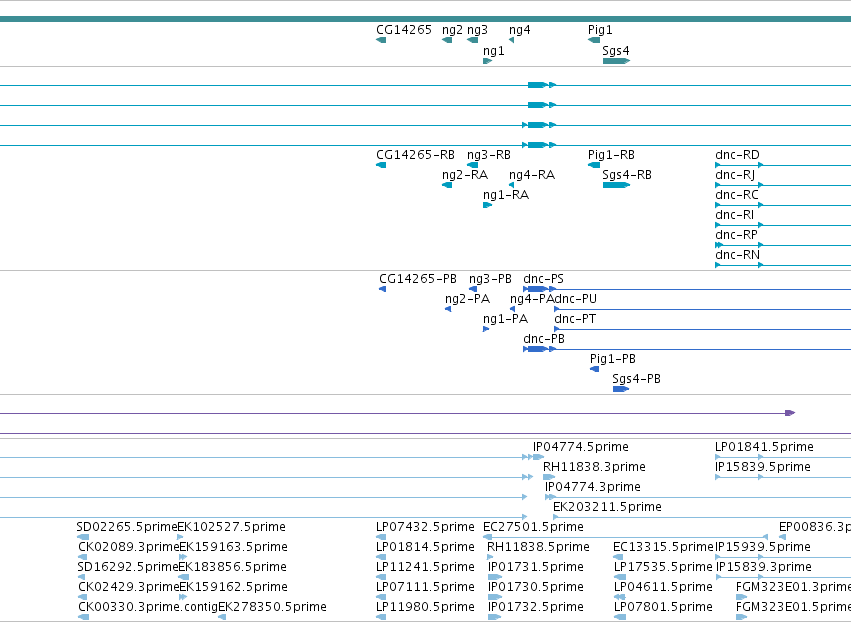851x622 pixels.
Task: Click the Pig1 gene glyph
Action: 594,40
